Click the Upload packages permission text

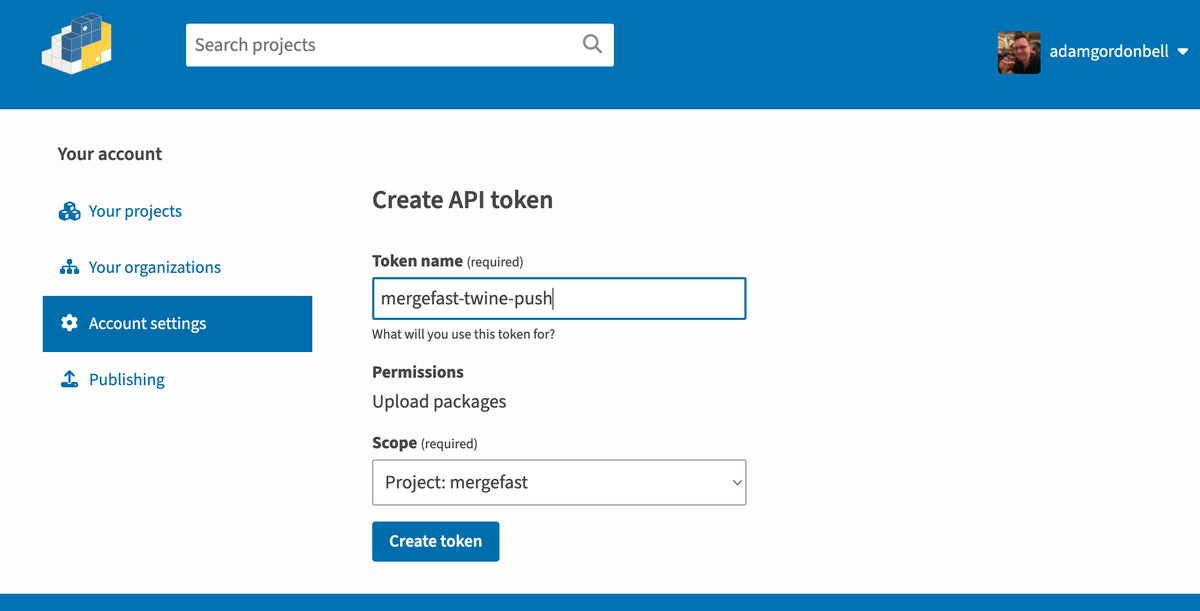(x=439, y=401)
